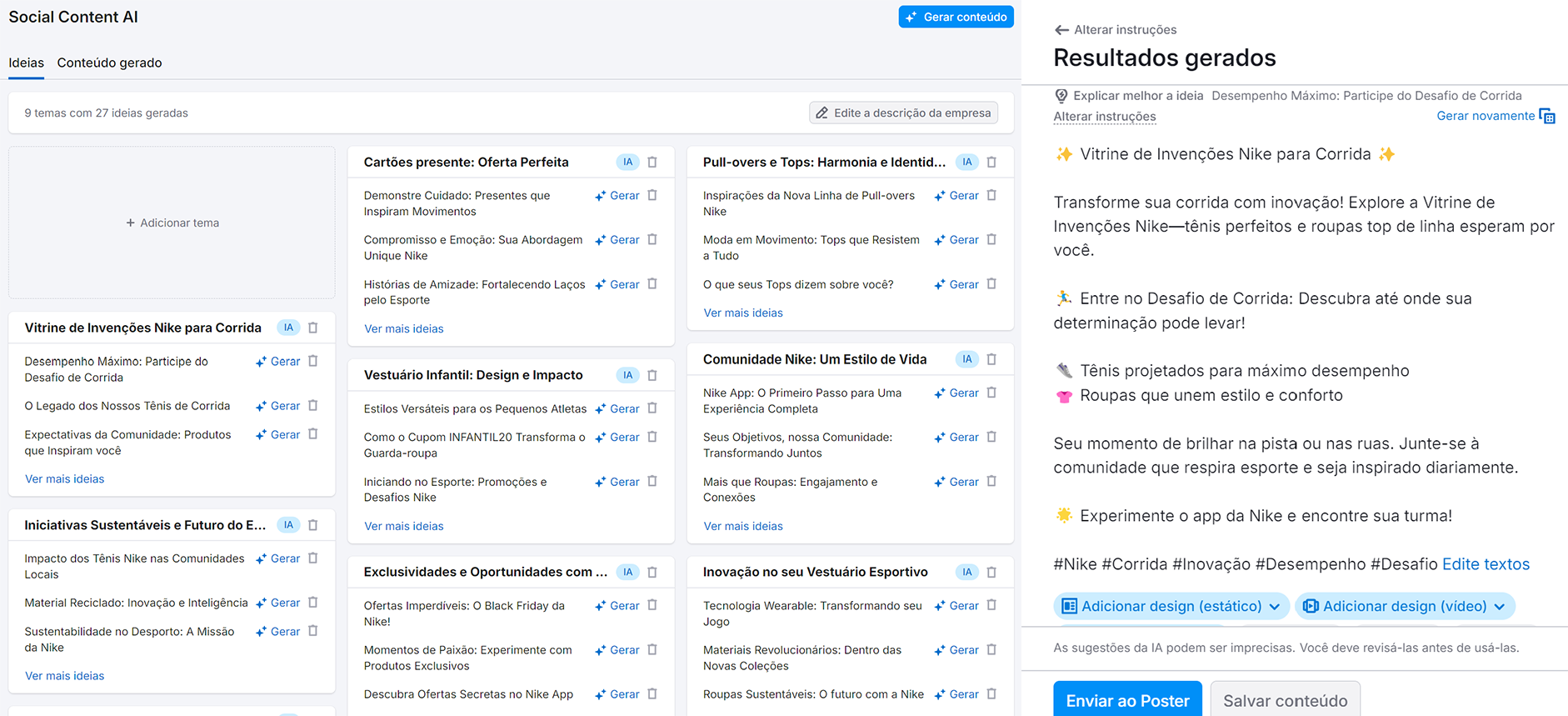Click underlined Alterar instruções link
Viewport: 1568px width, 716px height.
1104,117
